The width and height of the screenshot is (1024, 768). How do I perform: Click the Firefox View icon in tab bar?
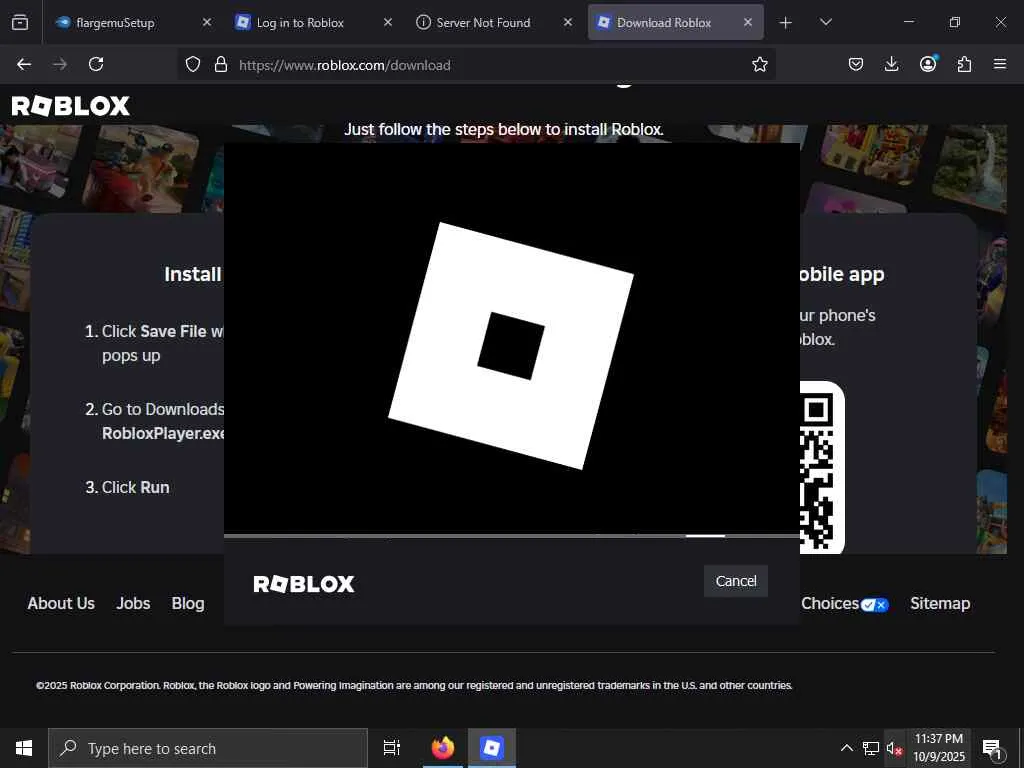[x=20, y=22]
